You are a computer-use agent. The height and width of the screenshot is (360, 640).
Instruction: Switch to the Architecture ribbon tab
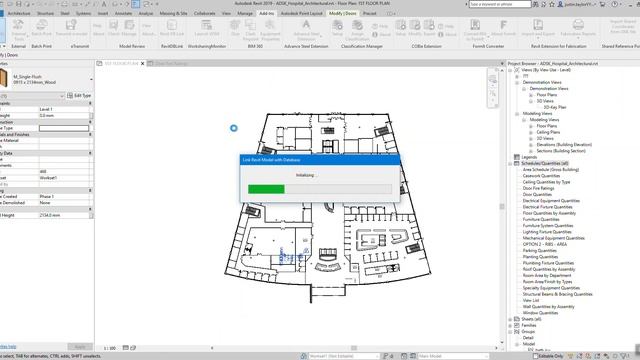click(19, 13)
